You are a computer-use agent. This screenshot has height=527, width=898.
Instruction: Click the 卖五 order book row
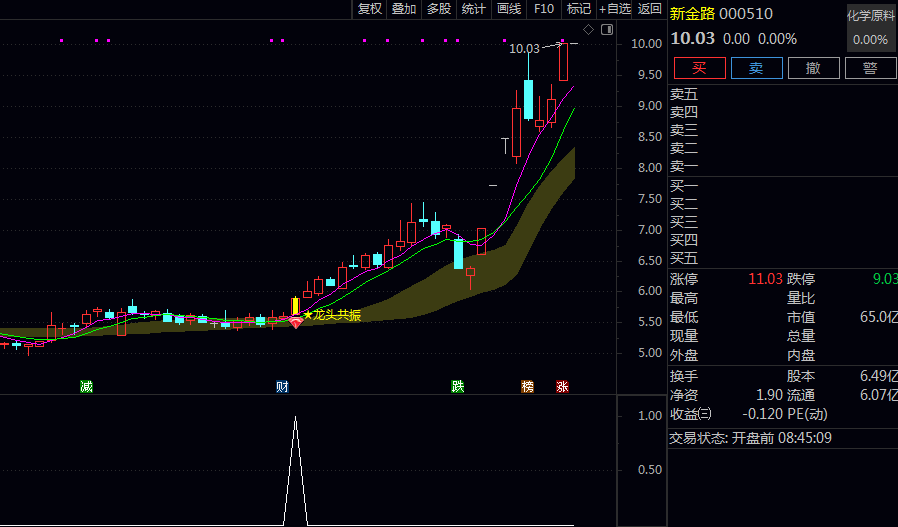point(782,94)
